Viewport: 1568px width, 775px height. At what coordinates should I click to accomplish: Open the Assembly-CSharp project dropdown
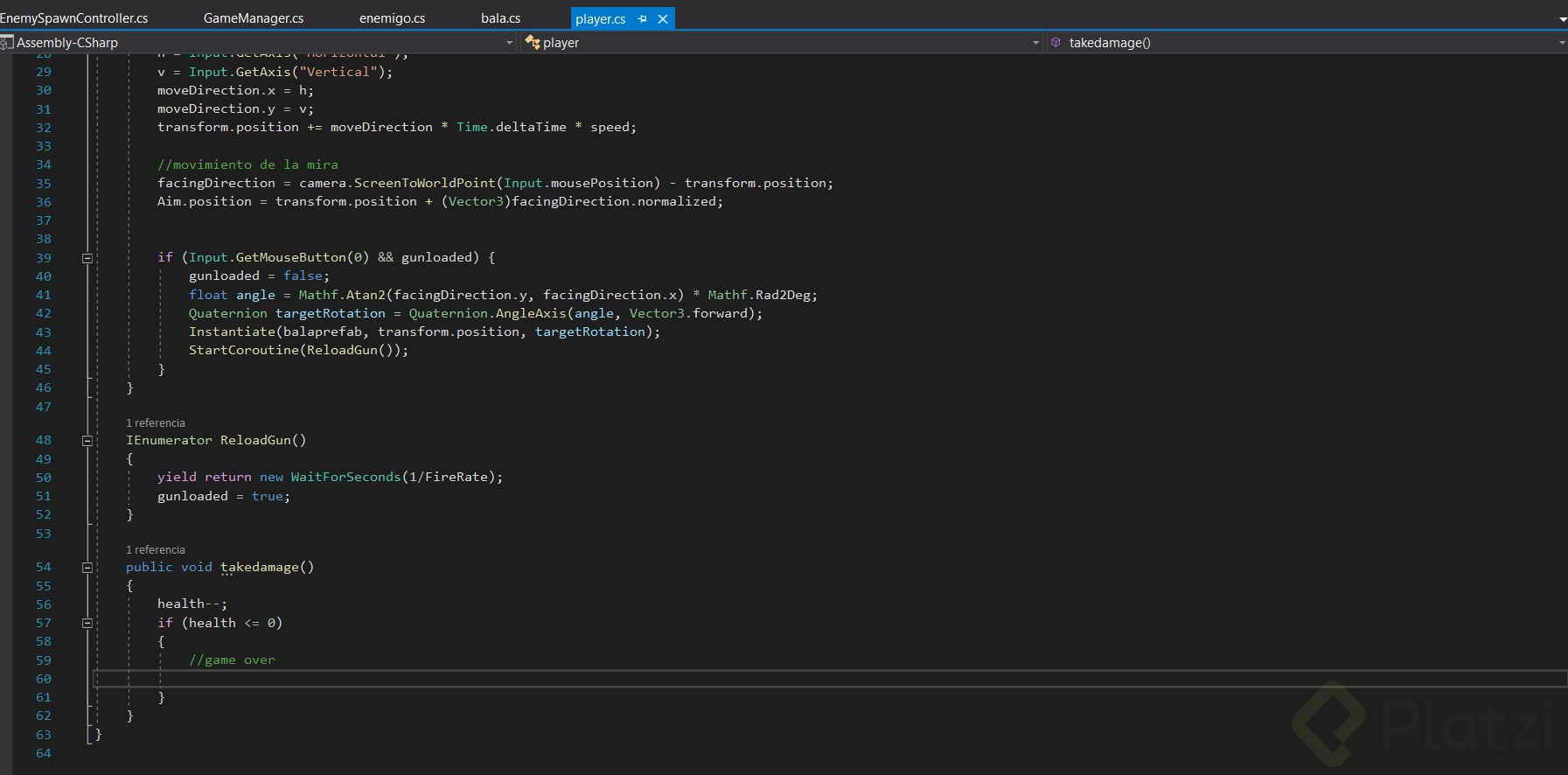[510, 43]
